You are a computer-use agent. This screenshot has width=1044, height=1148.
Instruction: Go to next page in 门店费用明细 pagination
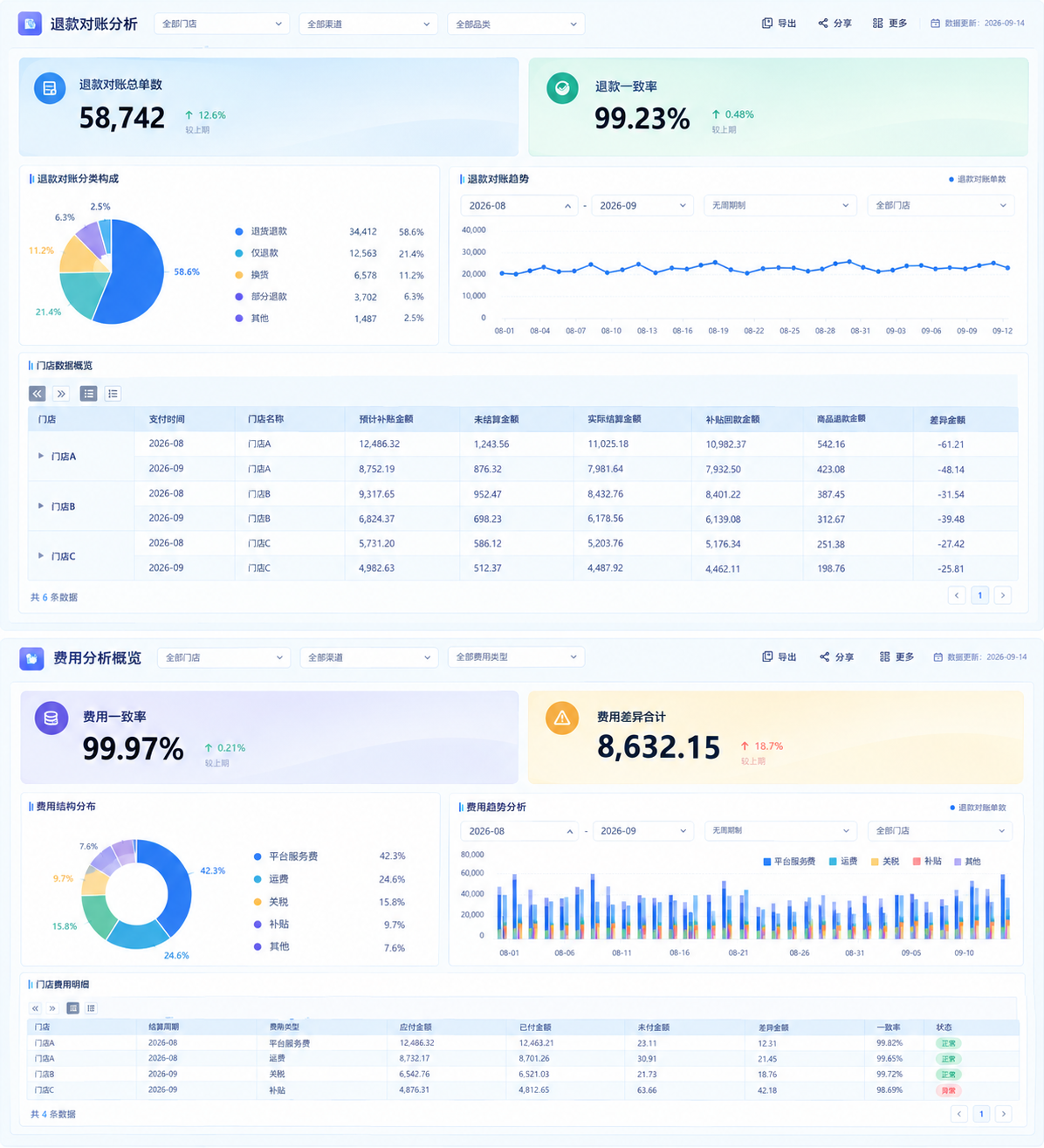(1004, 1114)
